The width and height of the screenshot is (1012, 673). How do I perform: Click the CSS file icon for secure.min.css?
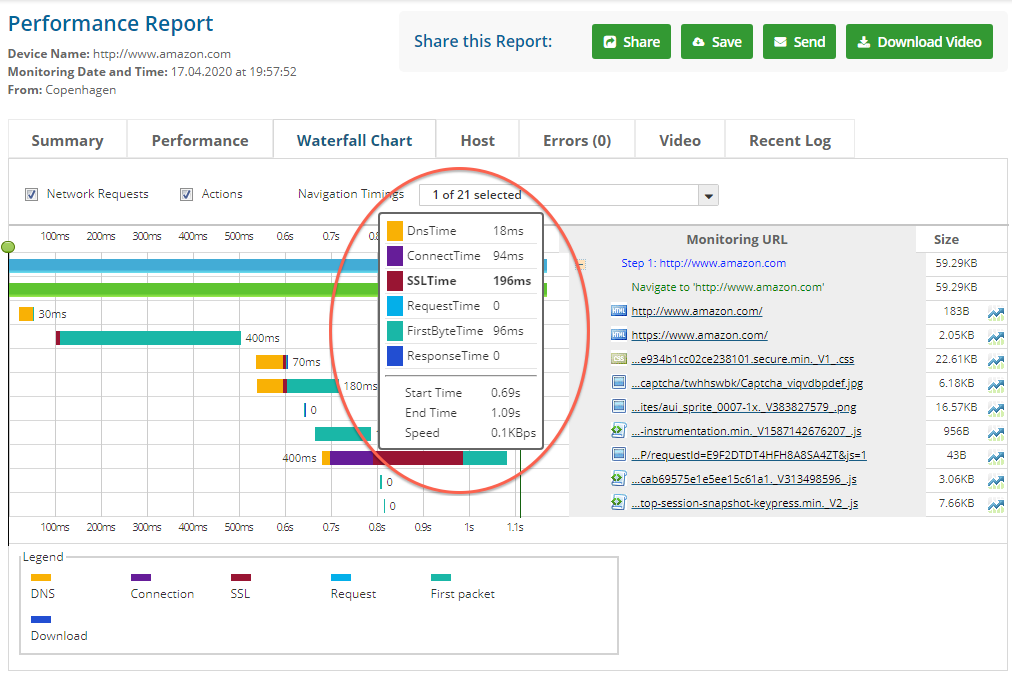pyautogui.click(x=618, y=359)
